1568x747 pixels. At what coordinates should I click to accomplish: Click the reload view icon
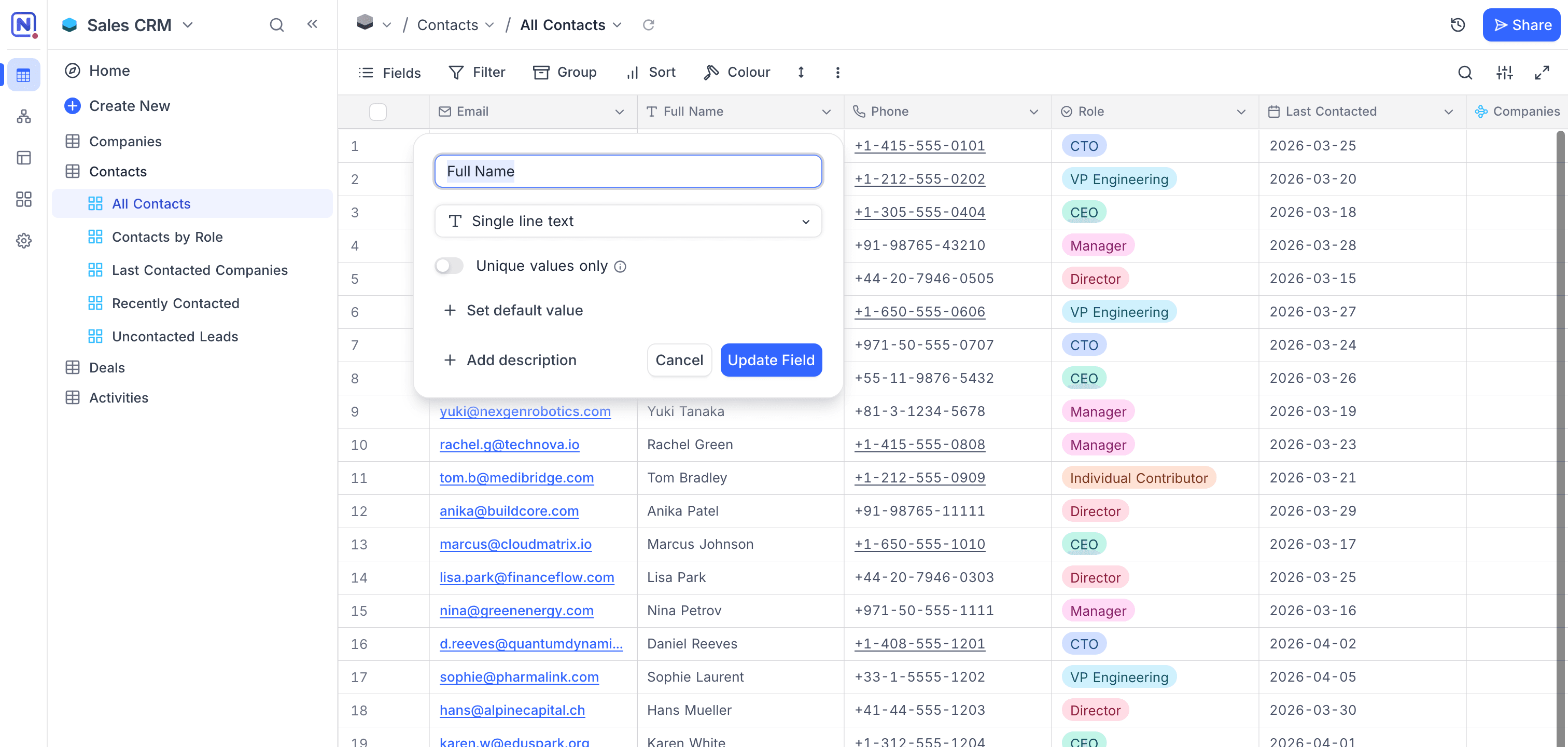(x=648, y=25)
